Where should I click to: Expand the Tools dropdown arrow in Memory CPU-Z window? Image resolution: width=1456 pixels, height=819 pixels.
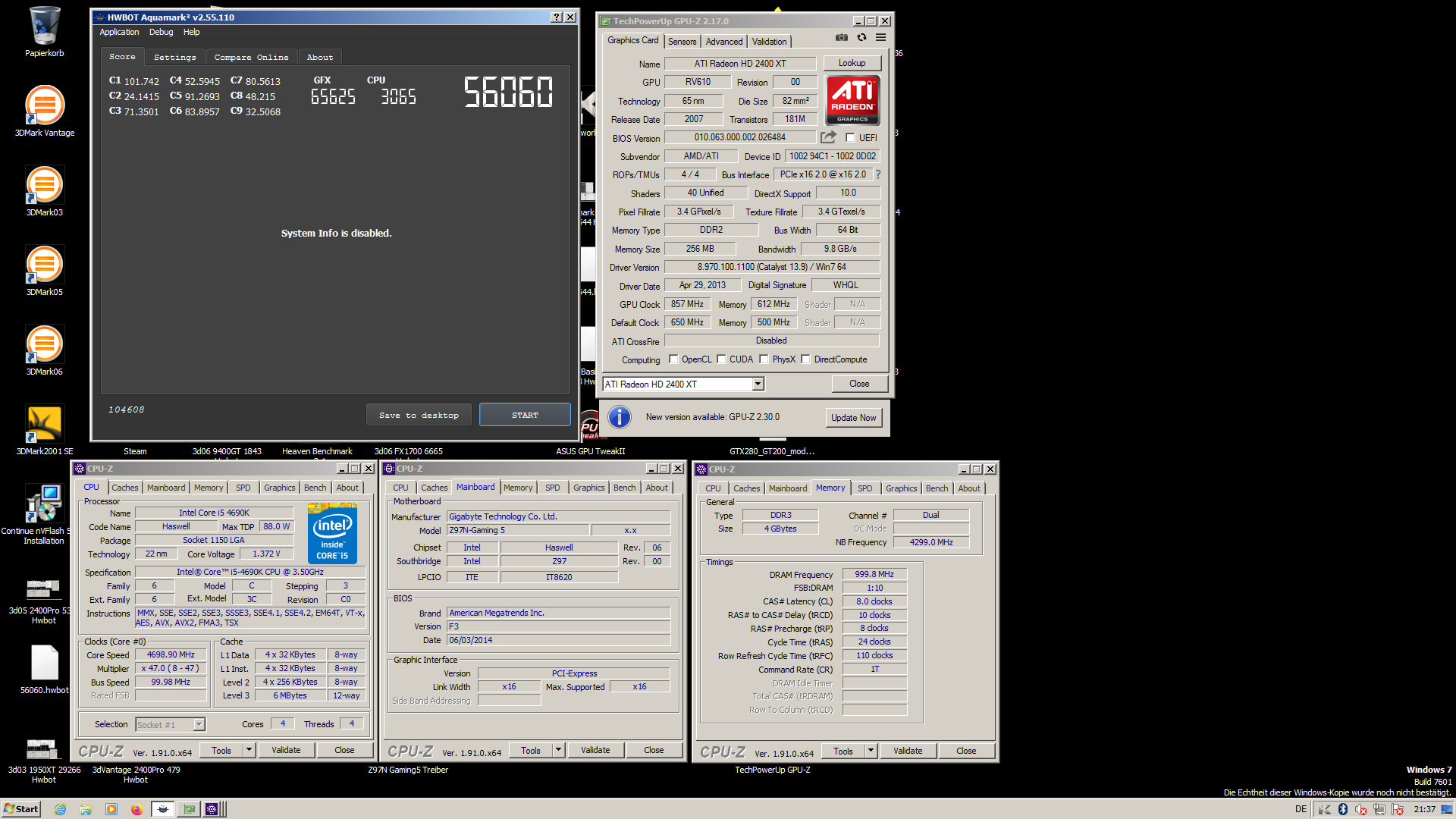[871, 751]
